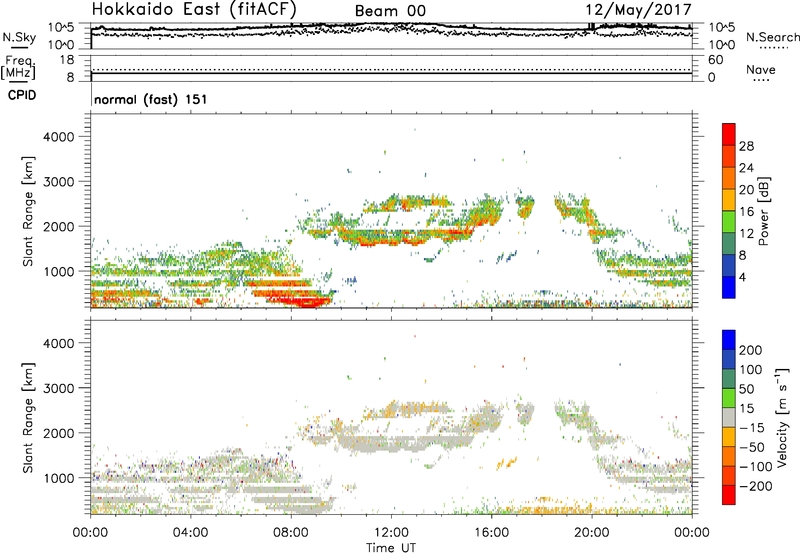Click the '60' Nave axis label
The width and height of the screenshot is (800, 554).
click(715, 60)
